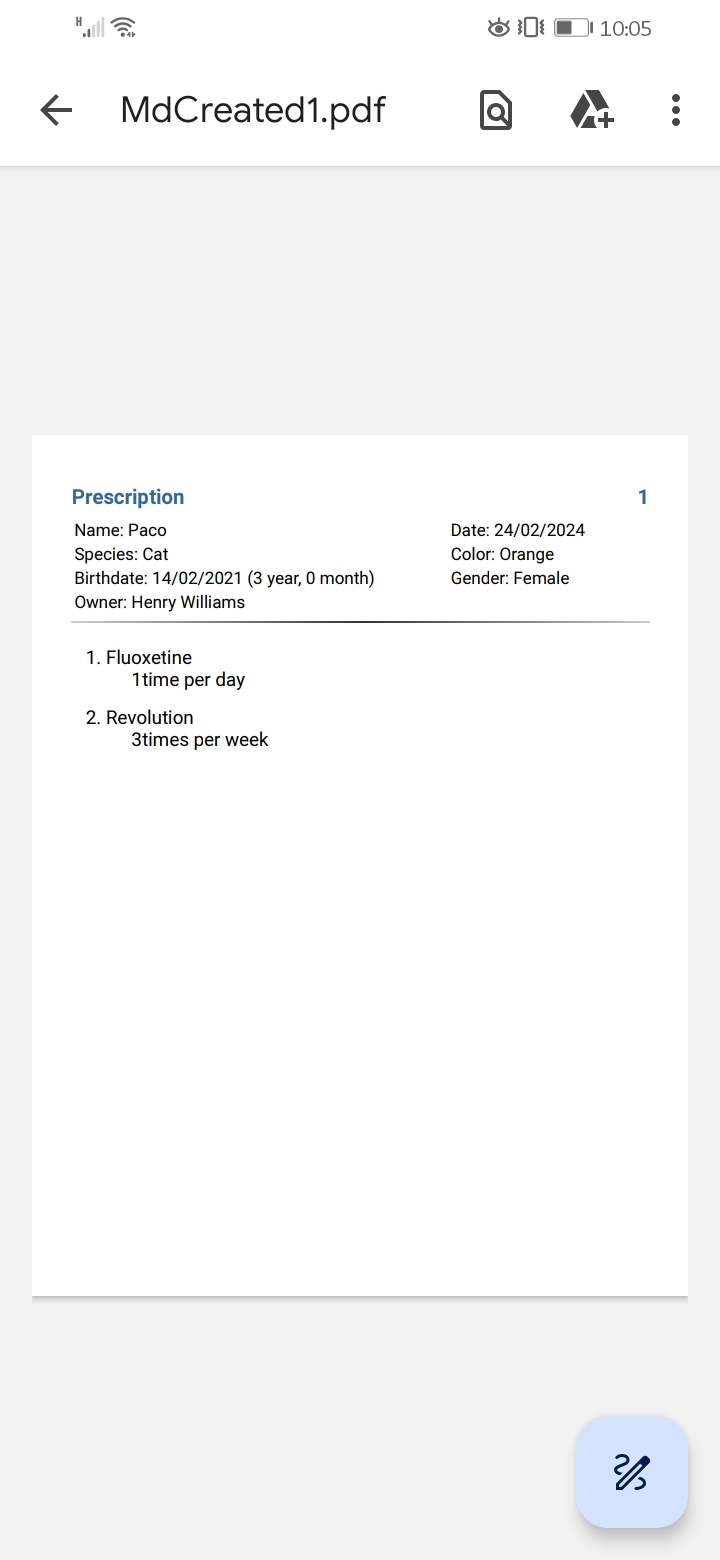The height and width of the screenshot is (1560, 720).
Task: Tap the page number 1 label
Action: click(643, 497)
